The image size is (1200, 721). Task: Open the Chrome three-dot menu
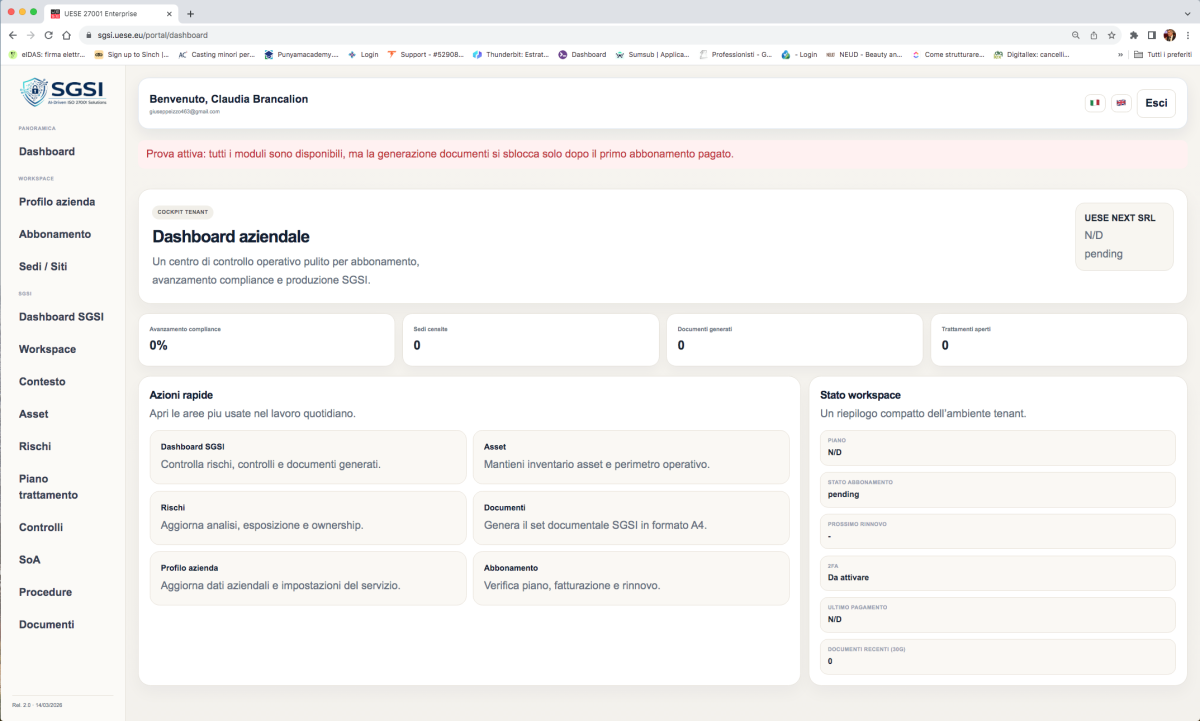[x=1187, y=34]
